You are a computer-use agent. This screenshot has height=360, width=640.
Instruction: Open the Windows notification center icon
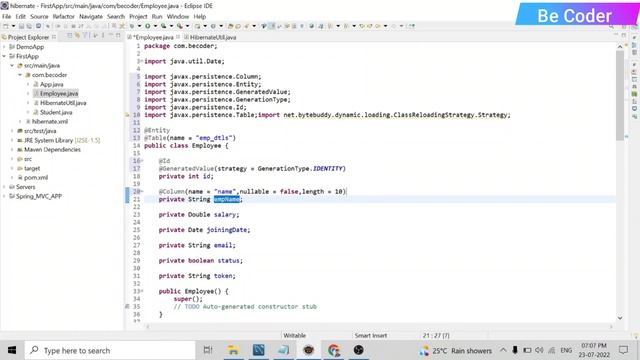(623, 350)
